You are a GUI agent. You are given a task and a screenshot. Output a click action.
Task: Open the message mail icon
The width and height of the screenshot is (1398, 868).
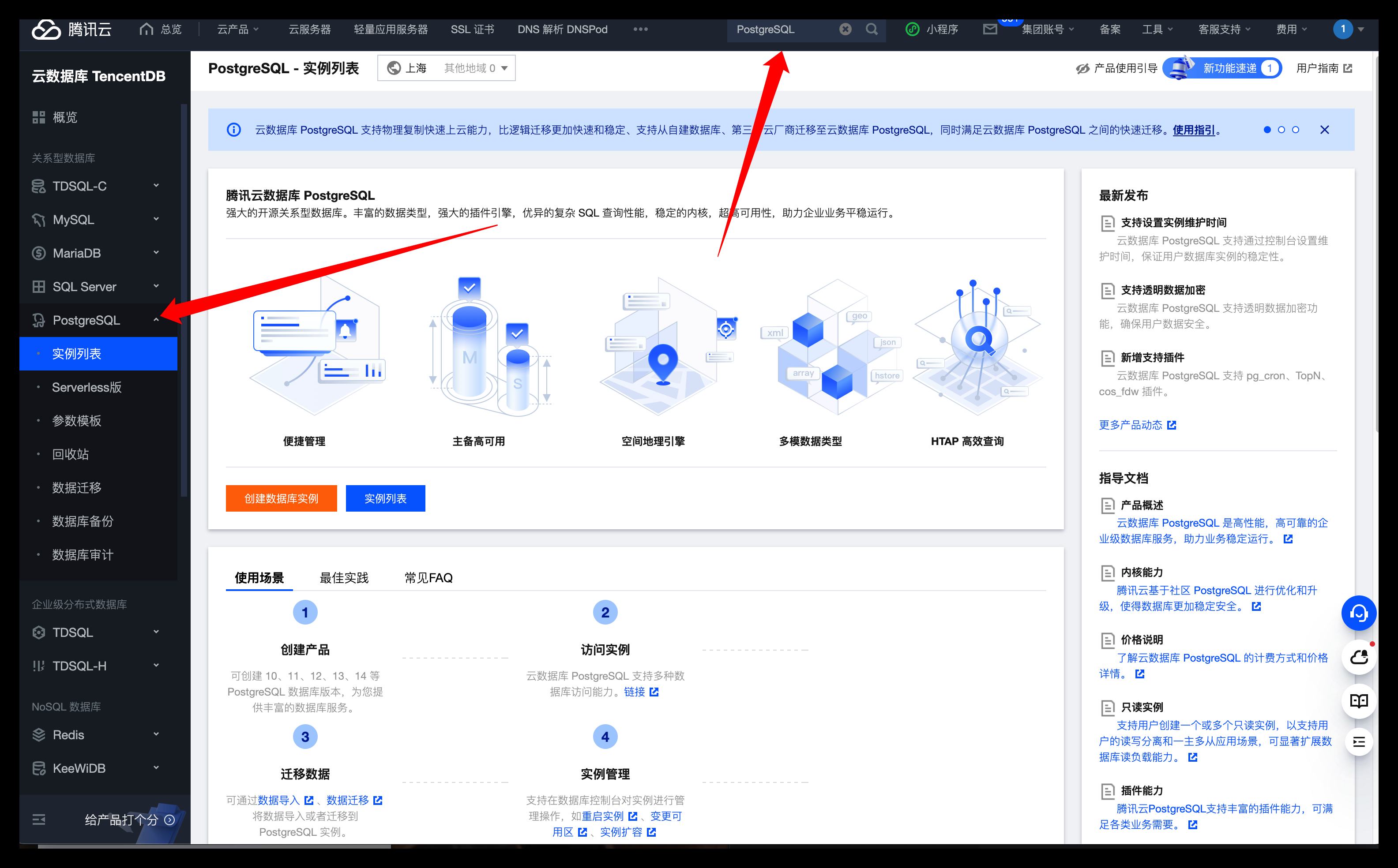click(x=990, y=29)
